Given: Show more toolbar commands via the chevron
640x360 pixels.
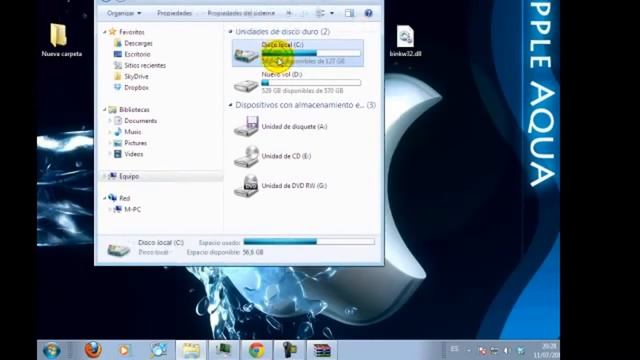Looking at the screenshot, I should point(289,13).
